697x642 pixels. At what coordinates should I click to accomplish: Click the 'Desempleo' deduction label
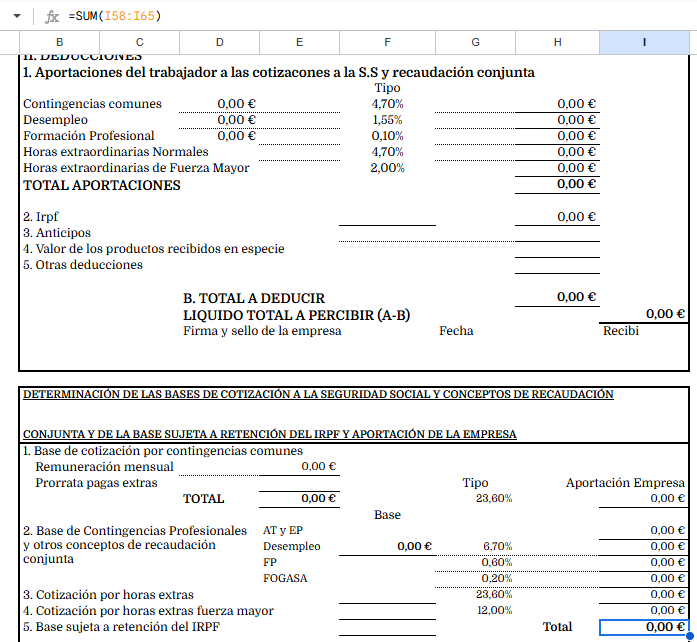point(56,120)
